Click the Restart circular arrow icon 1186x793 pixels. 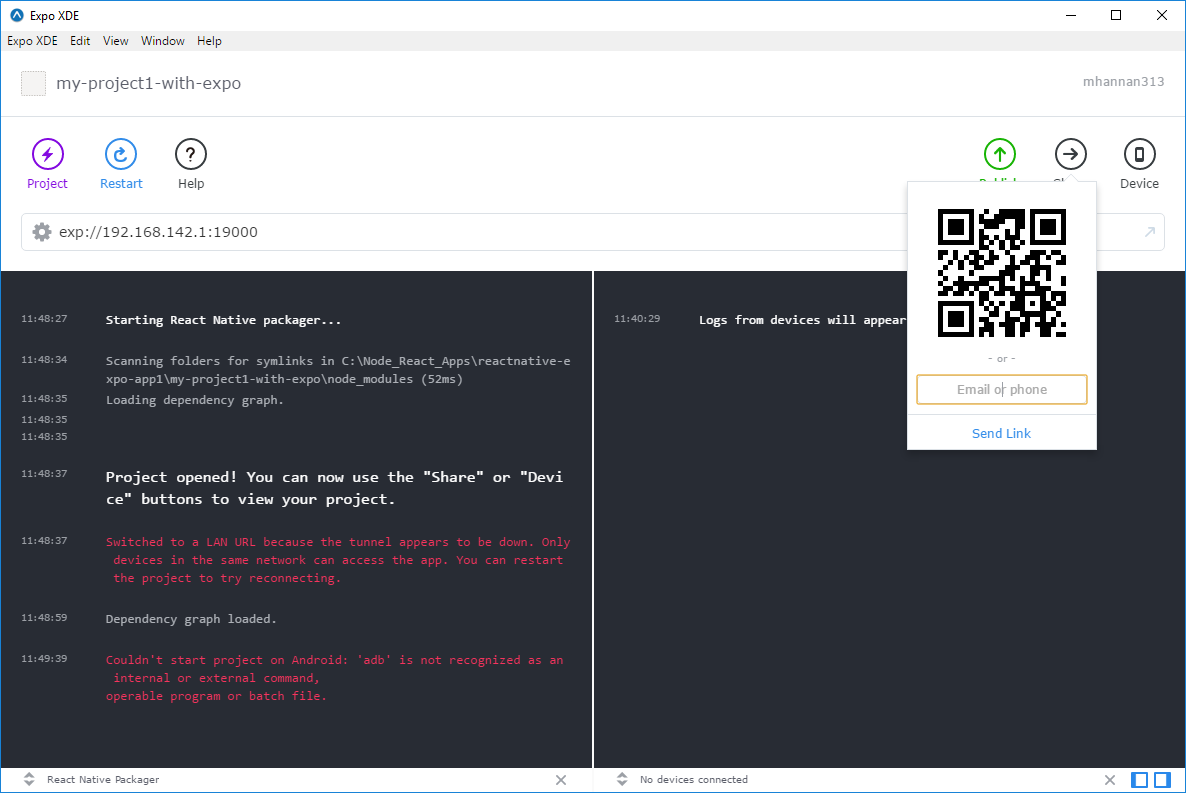click(x=120, y=154)
